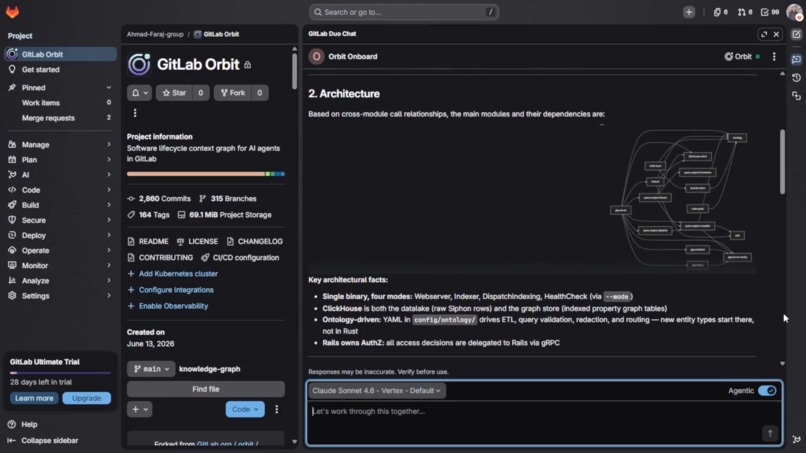This screenshot has height=453, width=806.
Task: Click the Upgrade button
Action: (86, 398)
